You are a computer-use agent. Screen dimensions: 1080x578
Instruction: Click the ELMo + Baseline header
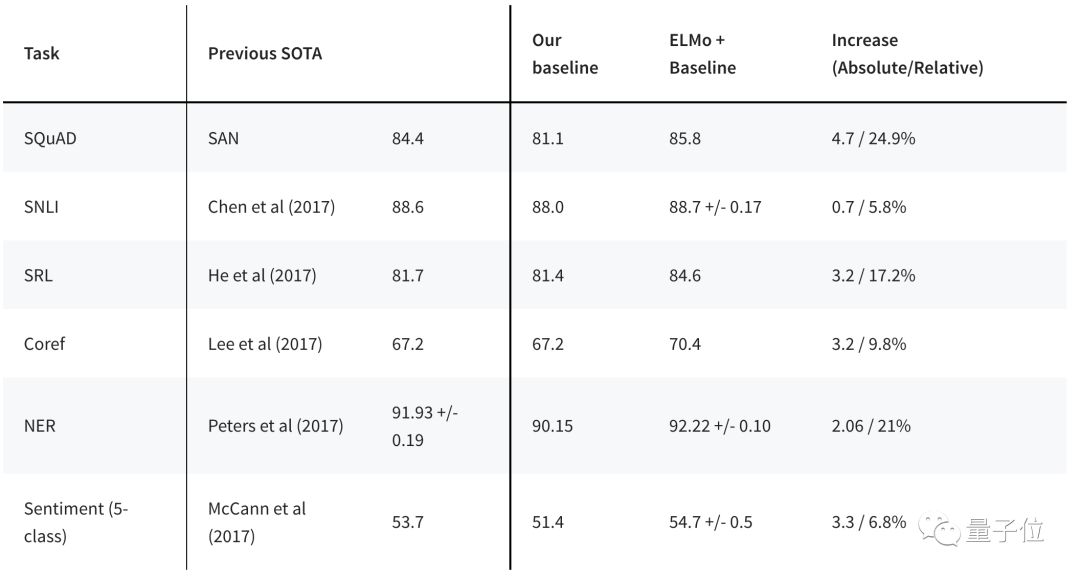click(x=702, y=54)
